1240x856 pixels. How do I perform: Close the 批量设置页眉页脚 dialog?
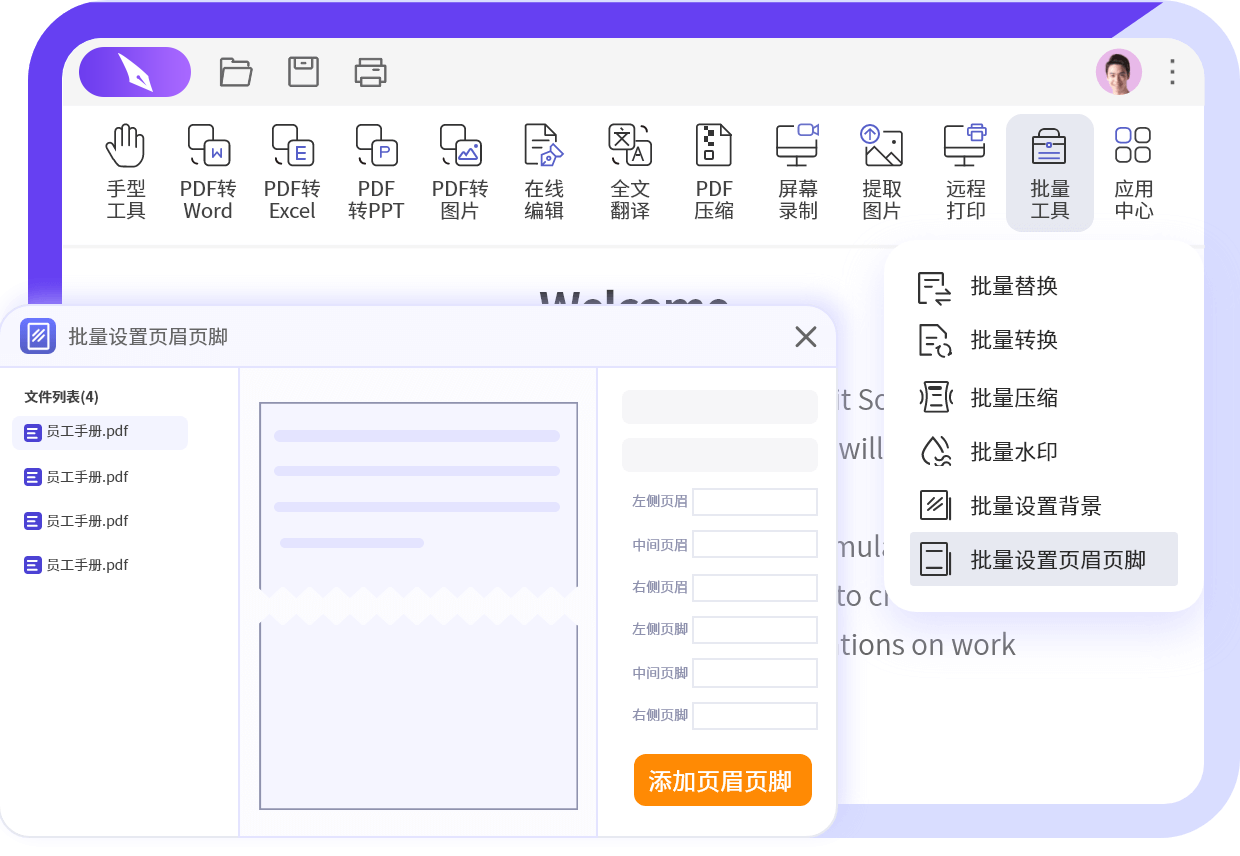(806, 337)
